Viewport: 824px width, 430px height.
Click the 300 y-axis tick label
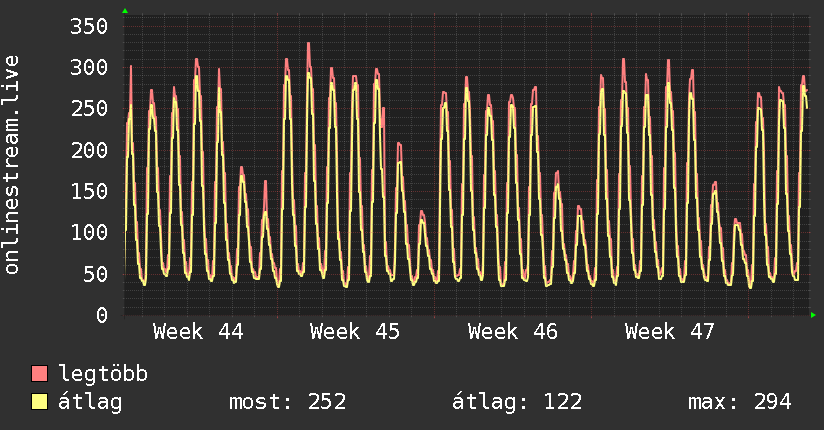coord(89,67)
